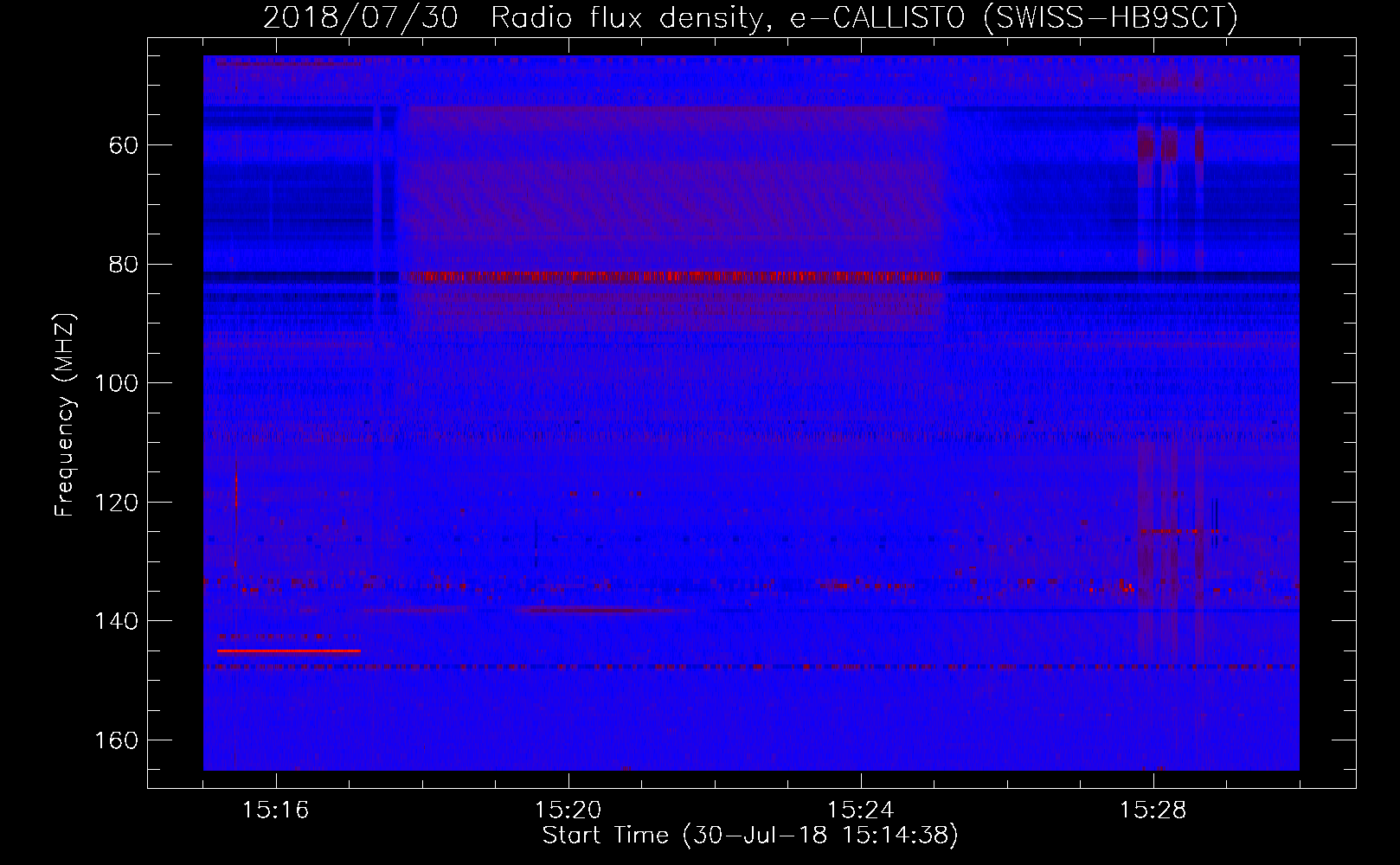Click the "Frequency (MHZ)" axis label
The image size is (1400, 865).
[x=65, y=415]
